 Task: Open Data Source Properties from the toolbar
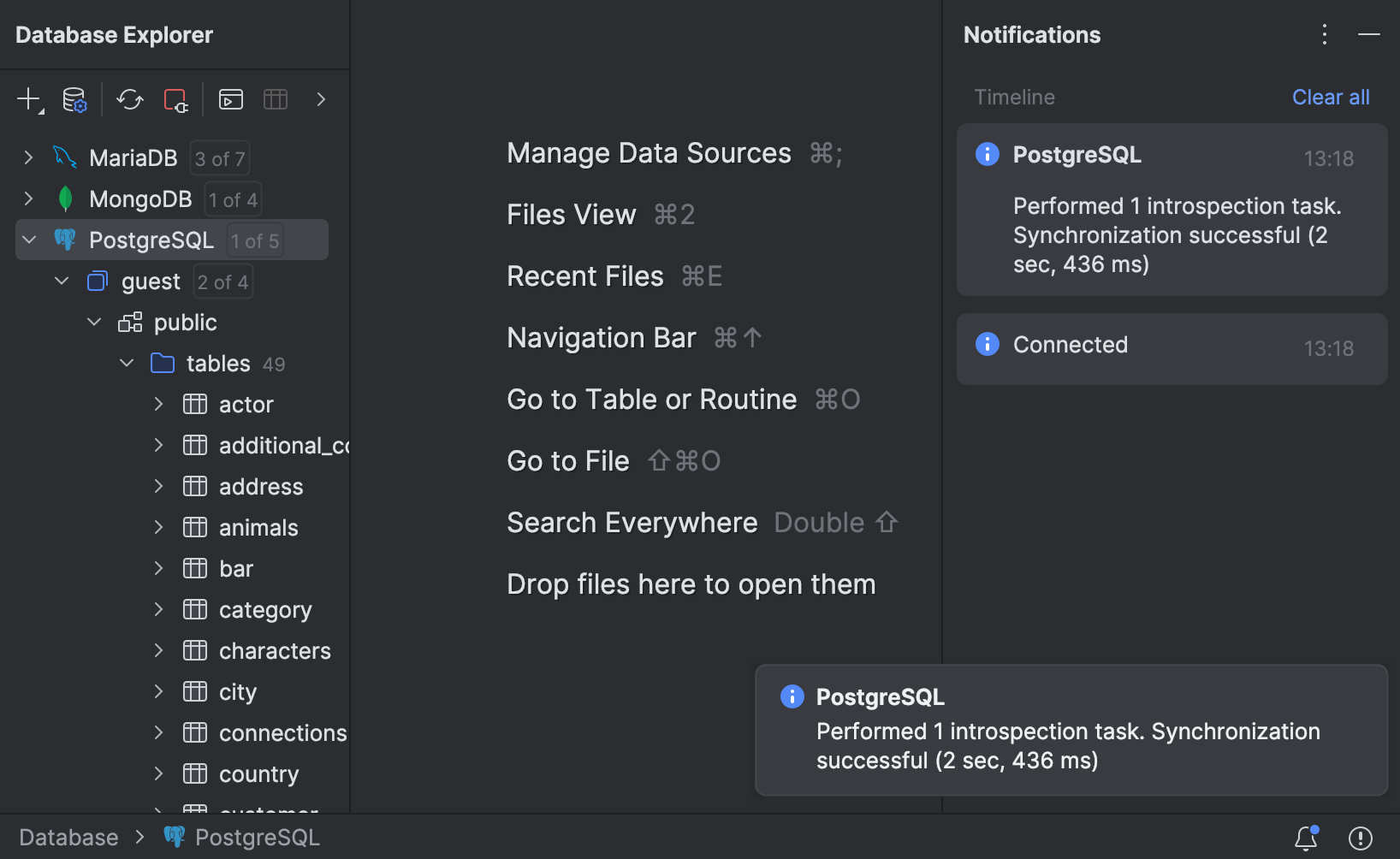point(75,99)
